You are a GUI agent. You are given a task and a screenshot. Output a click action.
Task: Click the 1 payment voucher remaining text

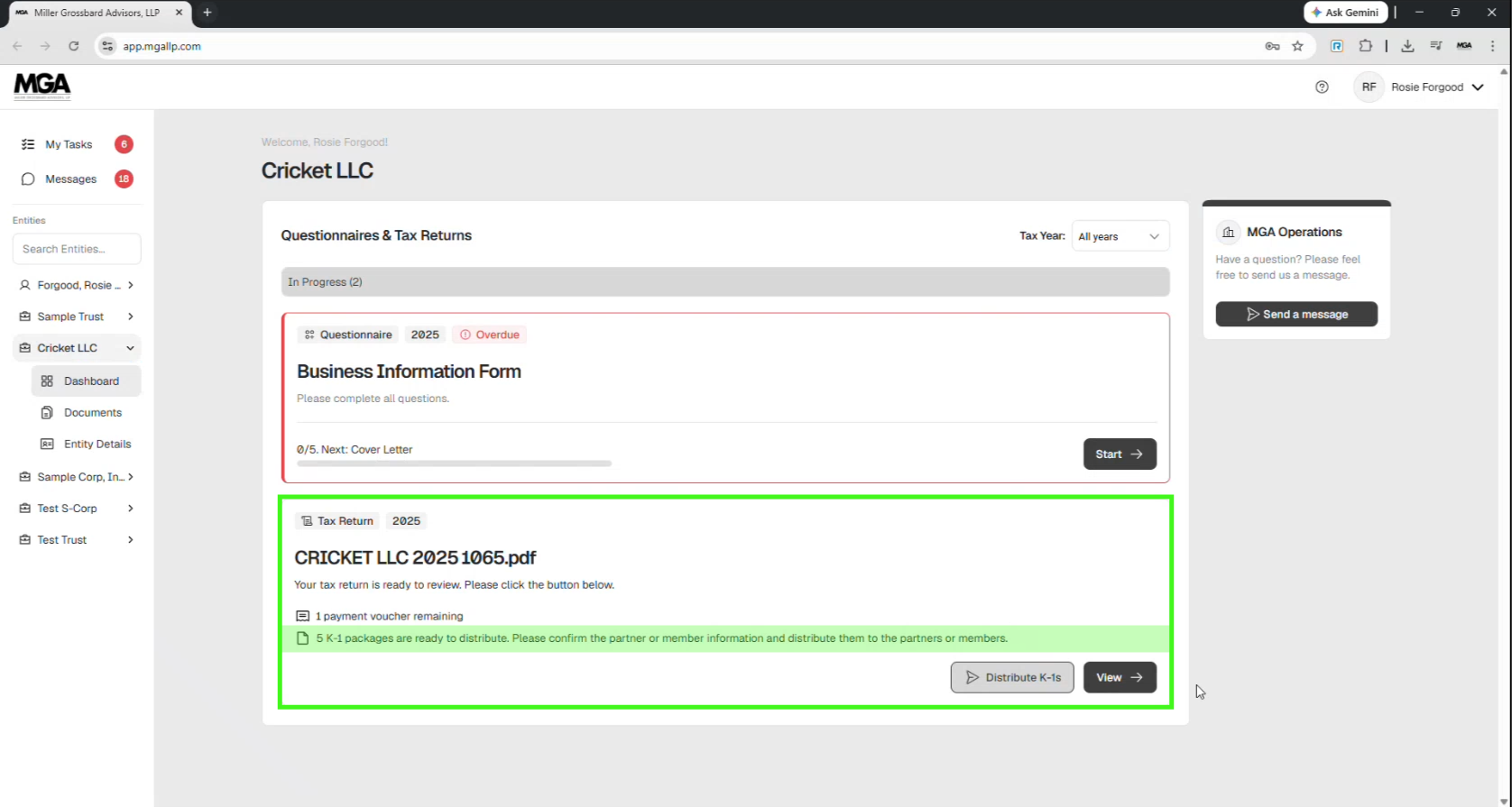coord(389,617)
